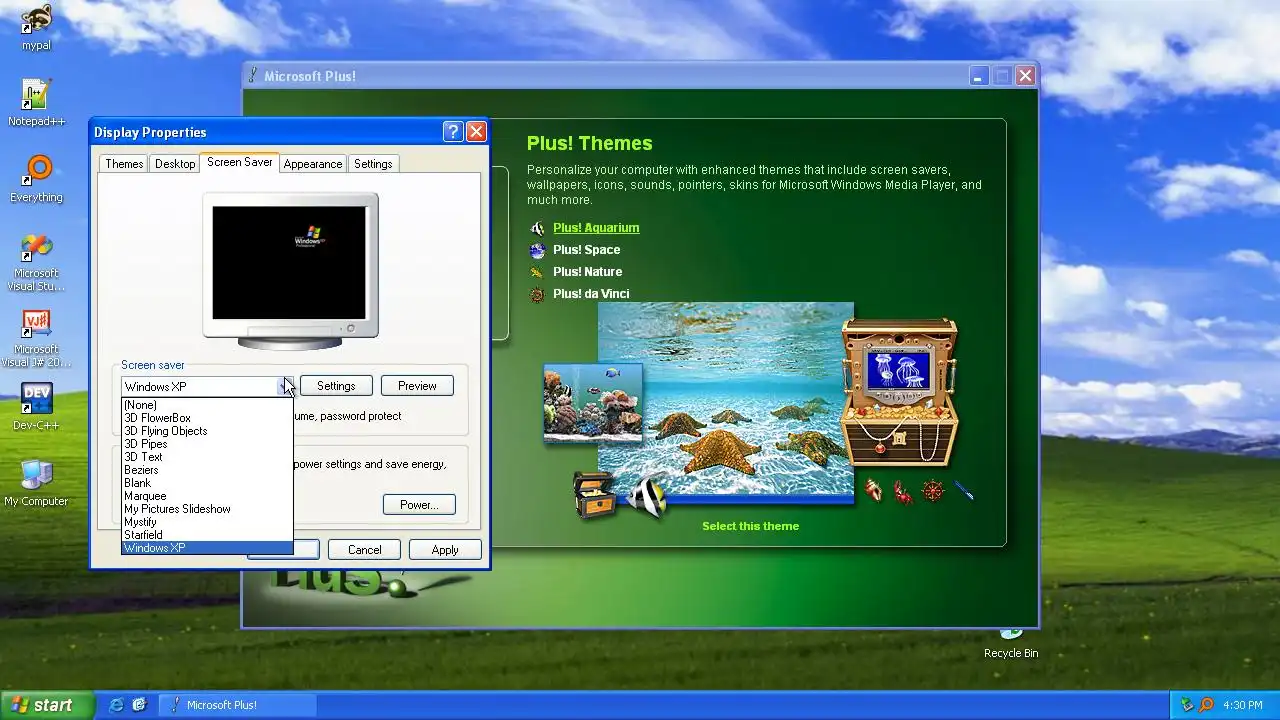Open the mypal desktop icon
The height and width of the screenshot is (720, 1280).
pos(36,27)
